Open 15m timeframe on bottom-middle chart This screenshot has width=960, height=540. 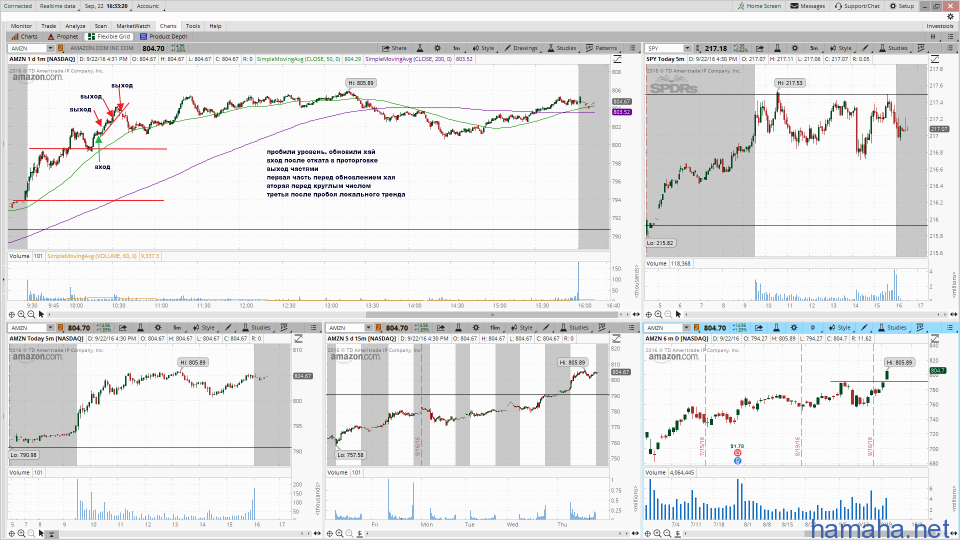pyautogui.click(x=494, y=328)
